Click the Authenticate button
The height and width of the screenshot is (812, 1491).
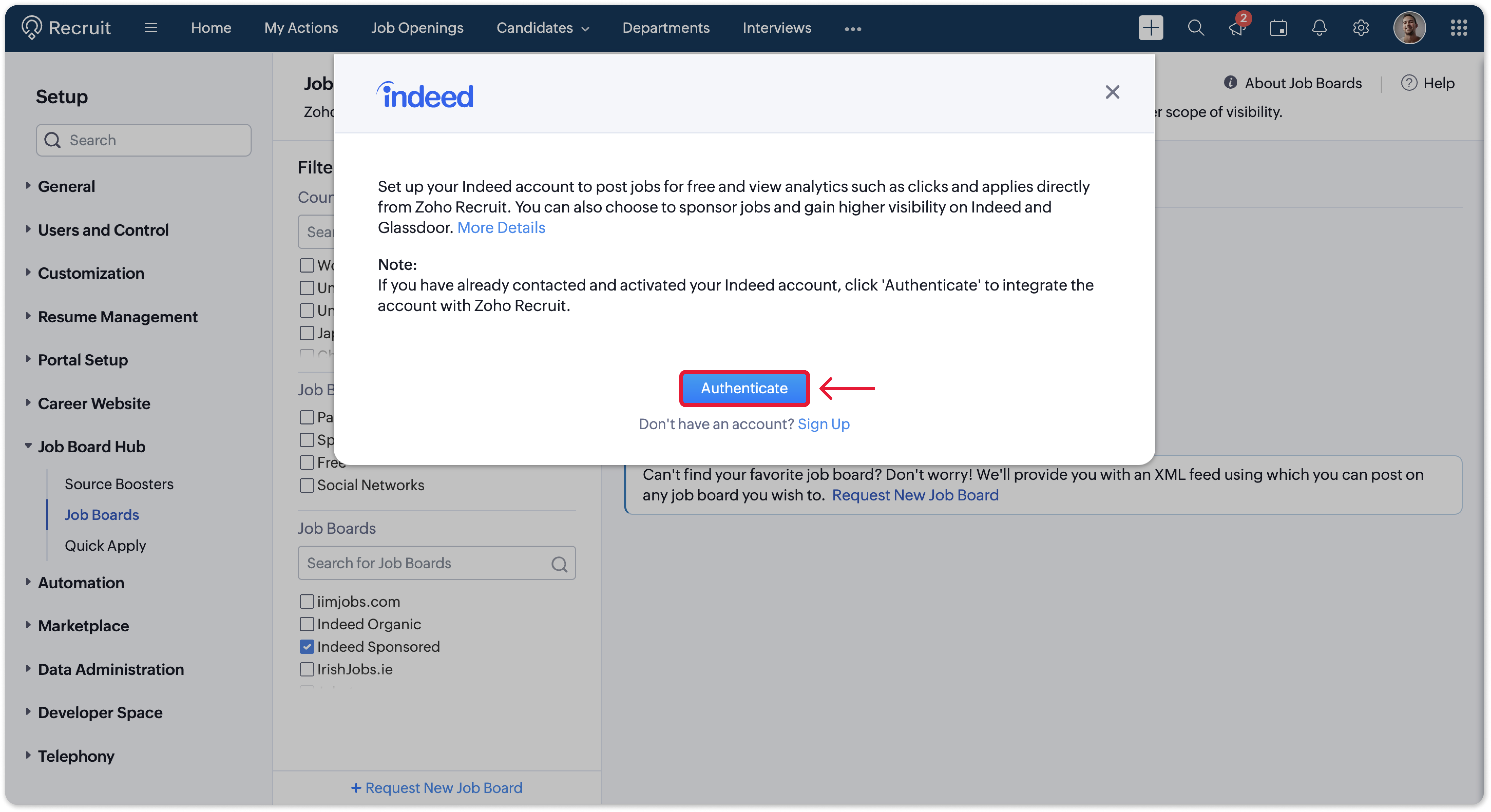(744, 388)
